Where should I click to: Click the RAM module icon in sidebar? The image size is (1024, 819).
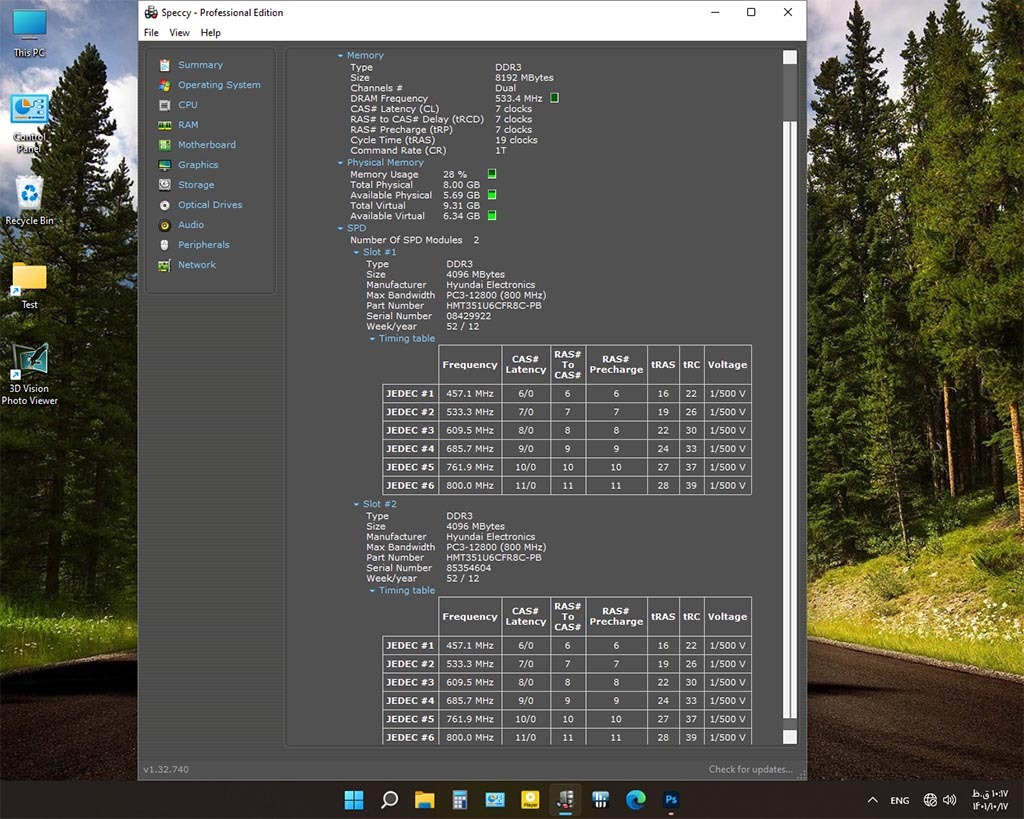[x=165, y=125]
